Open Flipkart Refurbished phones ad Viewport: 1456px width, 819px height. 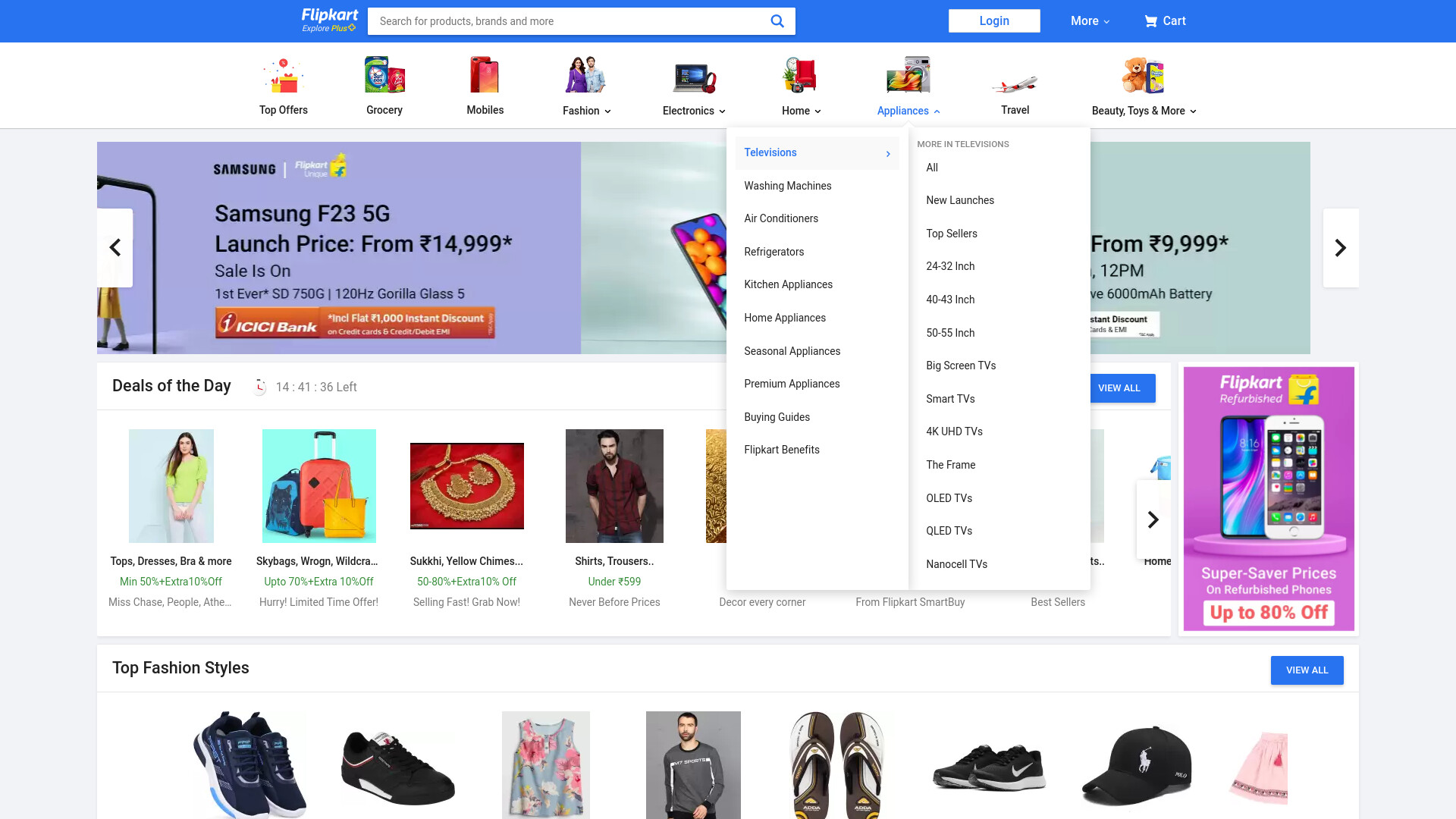pos(1269,499)
